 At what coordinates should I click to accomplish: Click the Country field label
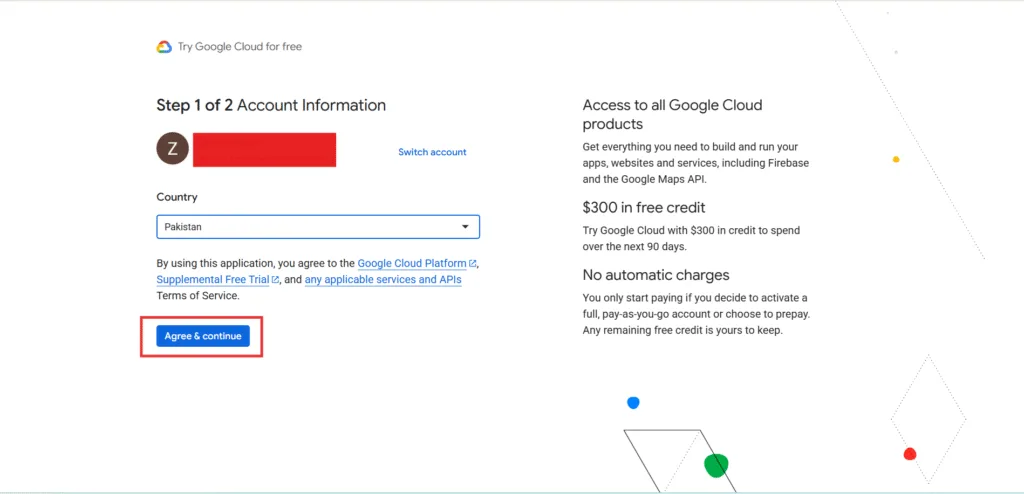(x=177, y=197)
